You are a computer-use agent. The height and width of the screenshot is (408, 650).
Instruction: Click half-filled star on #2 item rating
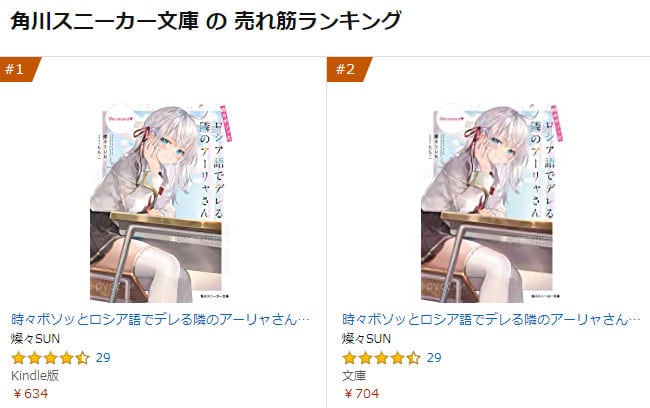(x=413, y=358)
